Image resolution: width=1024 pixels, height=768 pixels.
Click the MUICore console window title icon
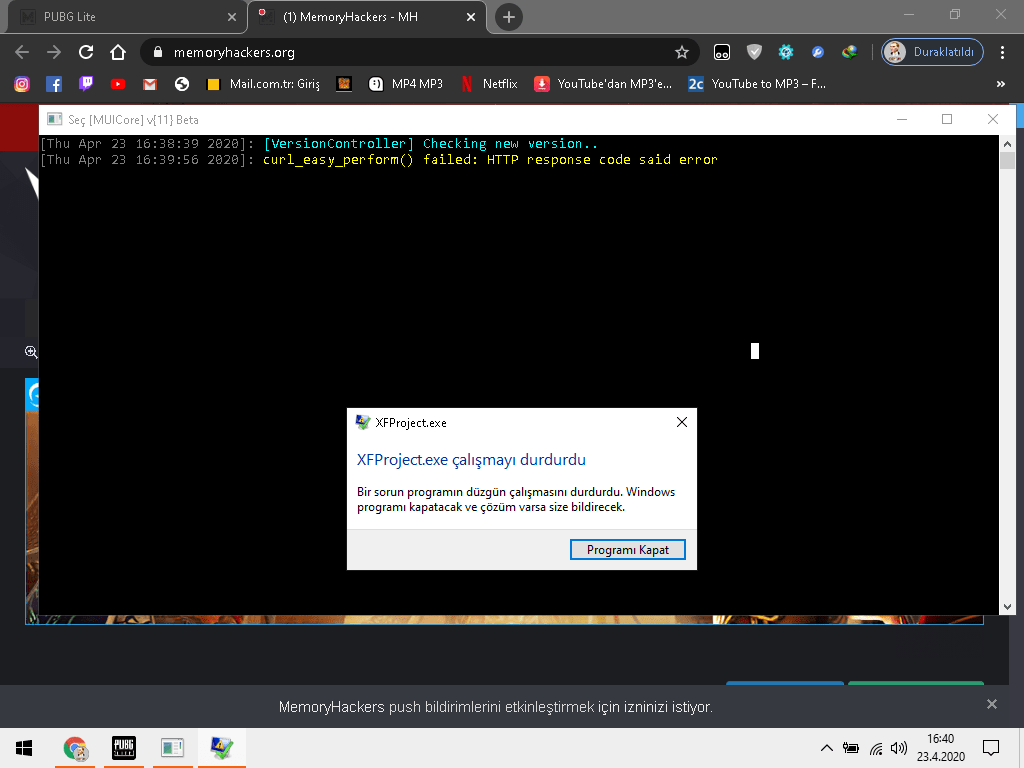click(55, 120)
